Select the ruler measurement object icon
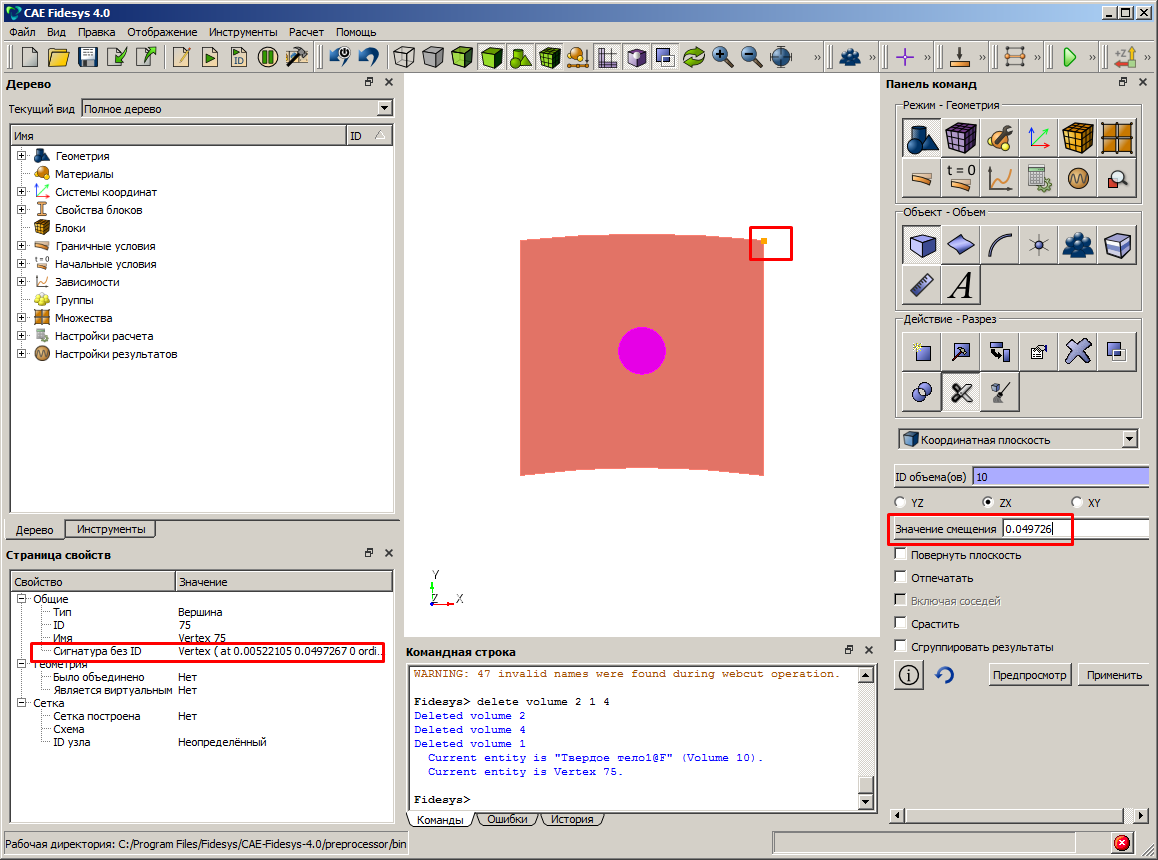This screenshot has width=1158, height=860. click(922, 285)
